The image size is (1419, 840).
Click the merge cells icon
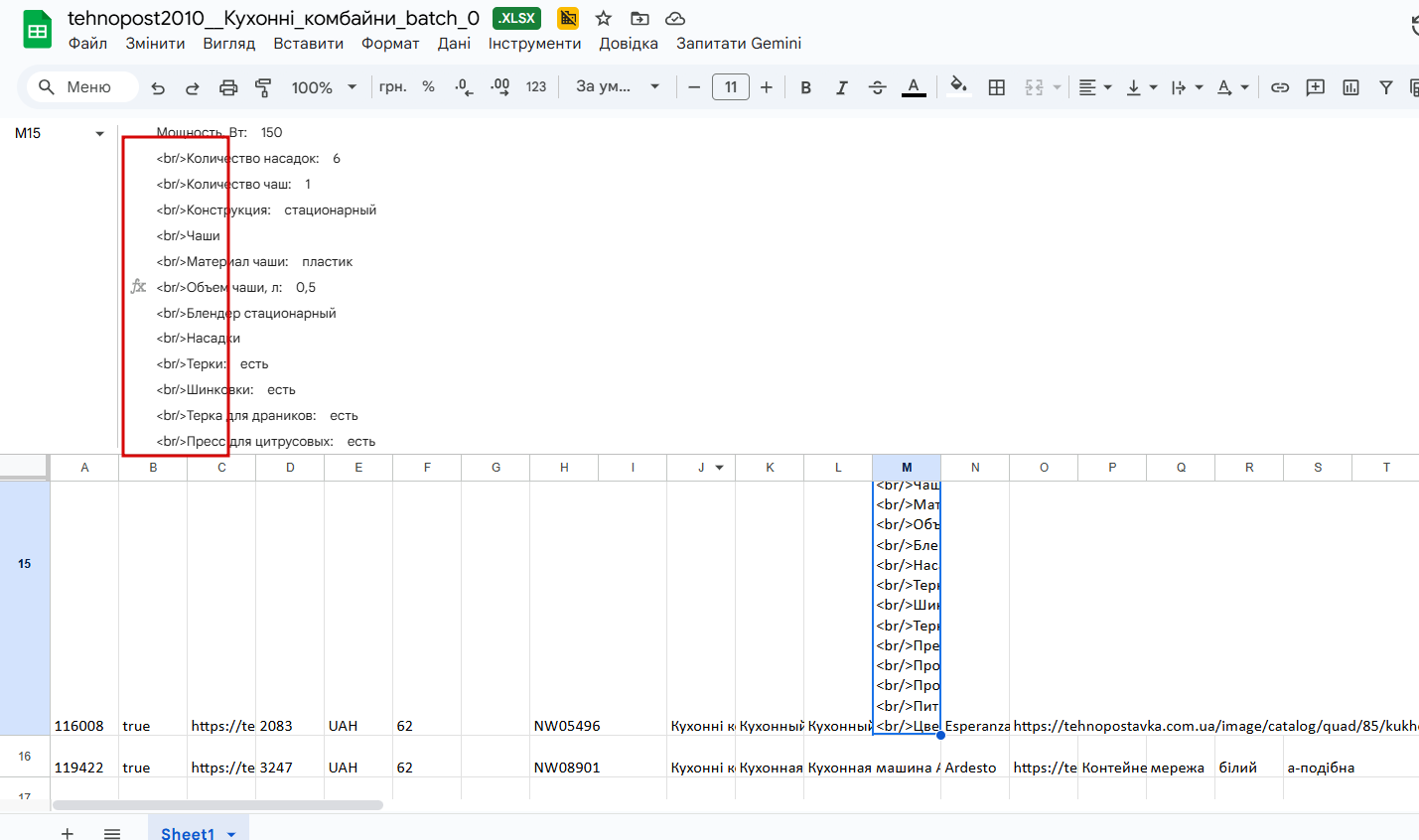coord(1034,87)
